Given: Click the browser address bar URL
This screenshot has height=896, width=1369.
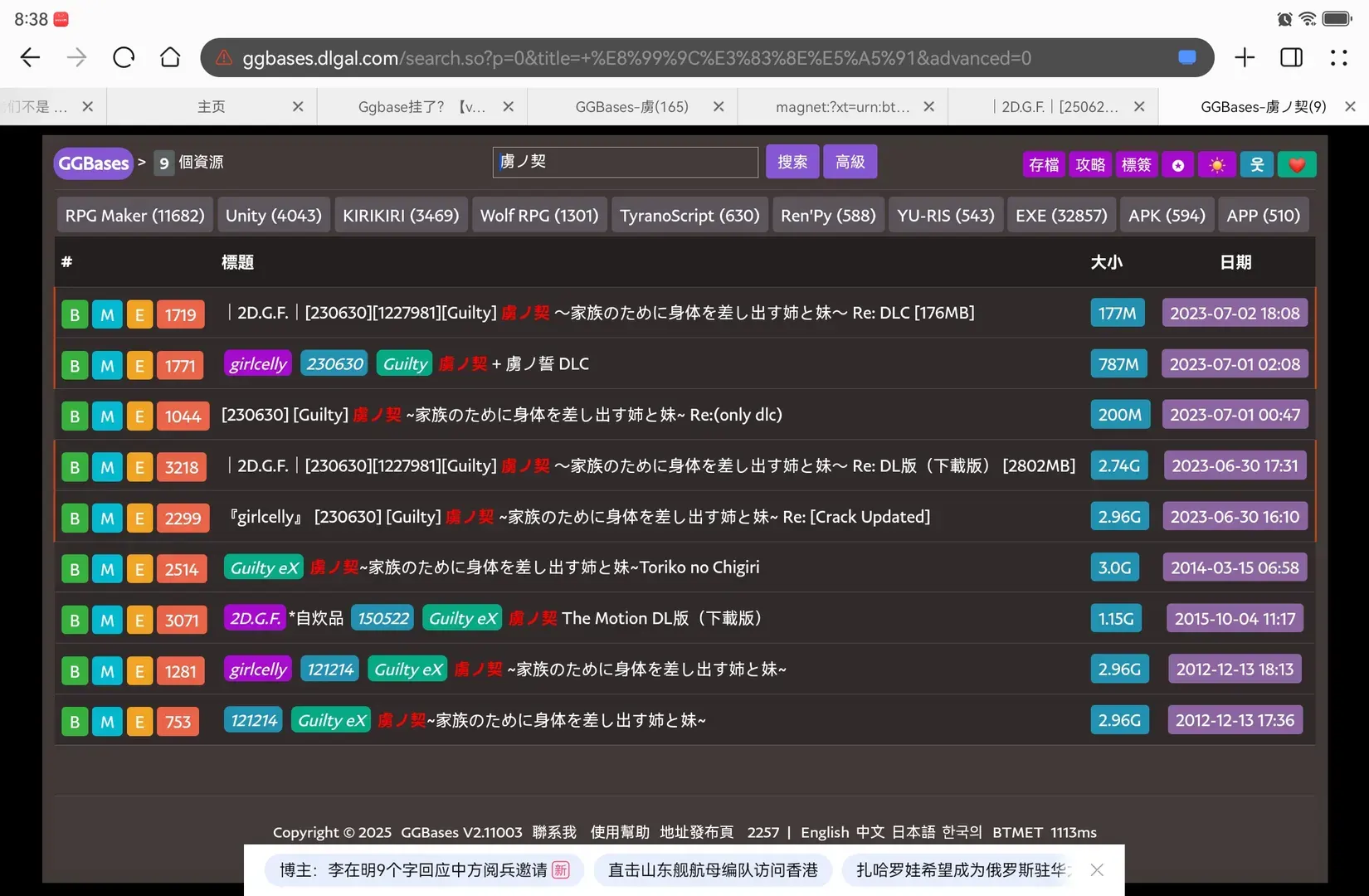Looking at the screenshot, I should [x=636, y=58].
